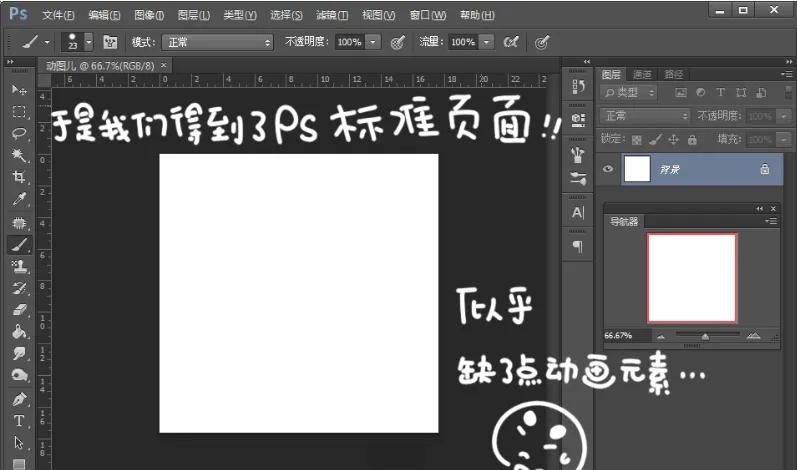Select the Lasso tool

[x=19, y=133]
